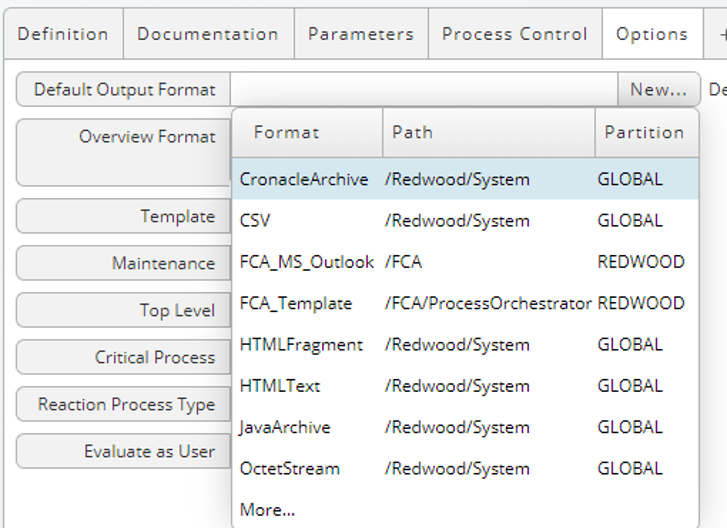Click the Path column header

[x=489, y=133]
